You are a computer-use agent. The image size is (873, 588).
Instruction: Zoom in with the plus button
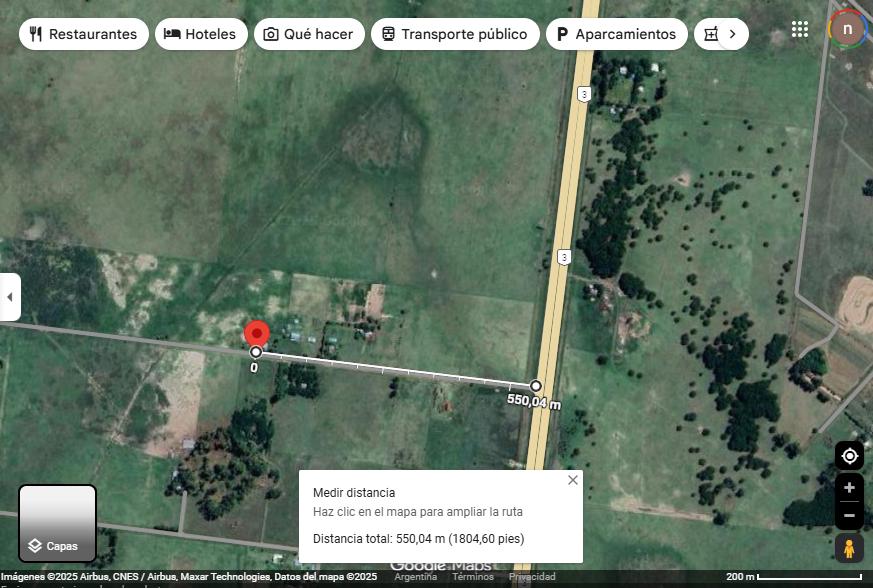[850, 488]
